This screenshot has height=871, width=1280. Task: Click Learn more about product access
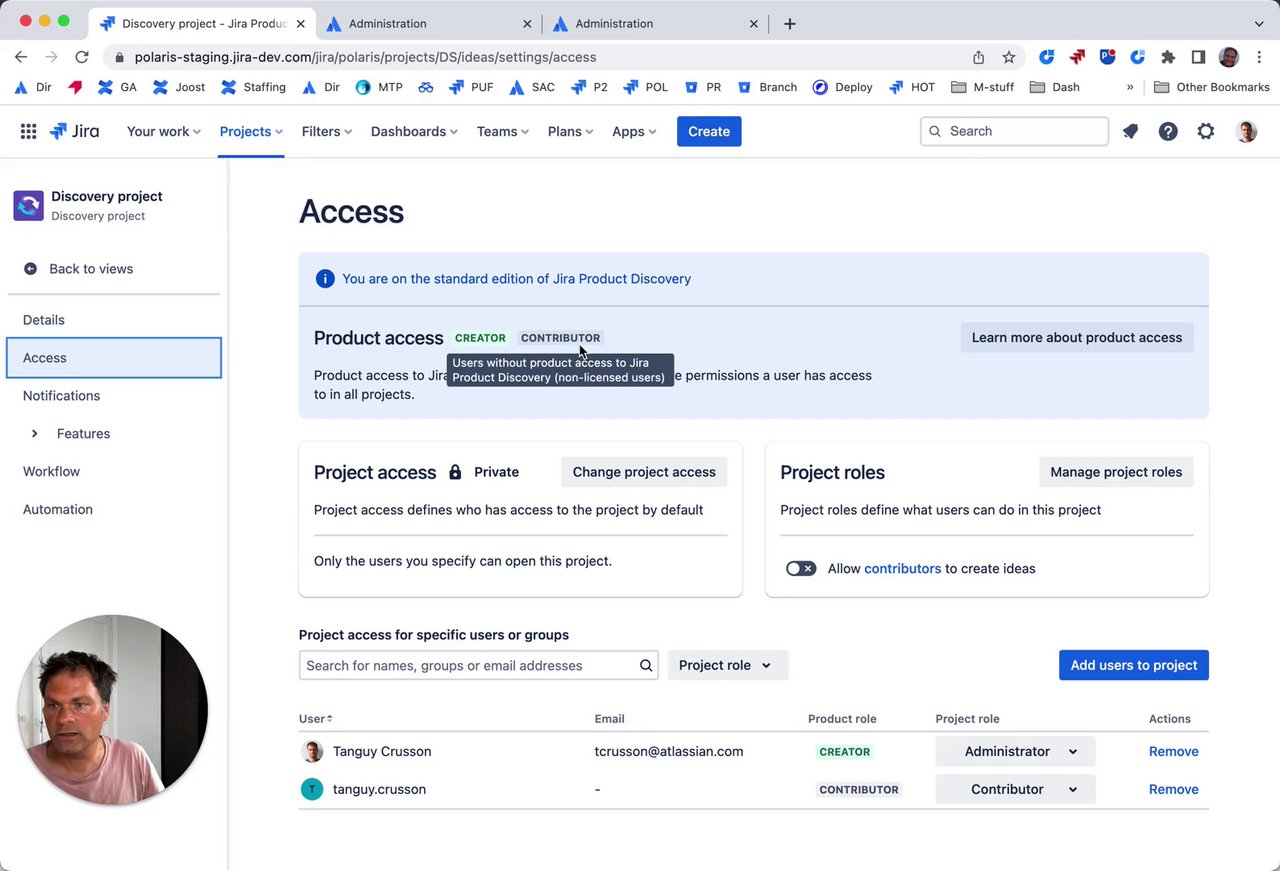coord(1077,338)
